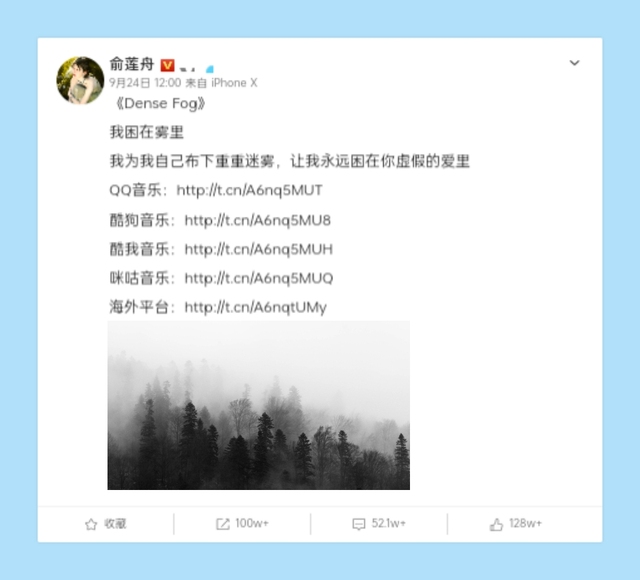Viewport: 640px width, 580px height.
Task: Open the 海外平台 link
Action: [256, 307]
